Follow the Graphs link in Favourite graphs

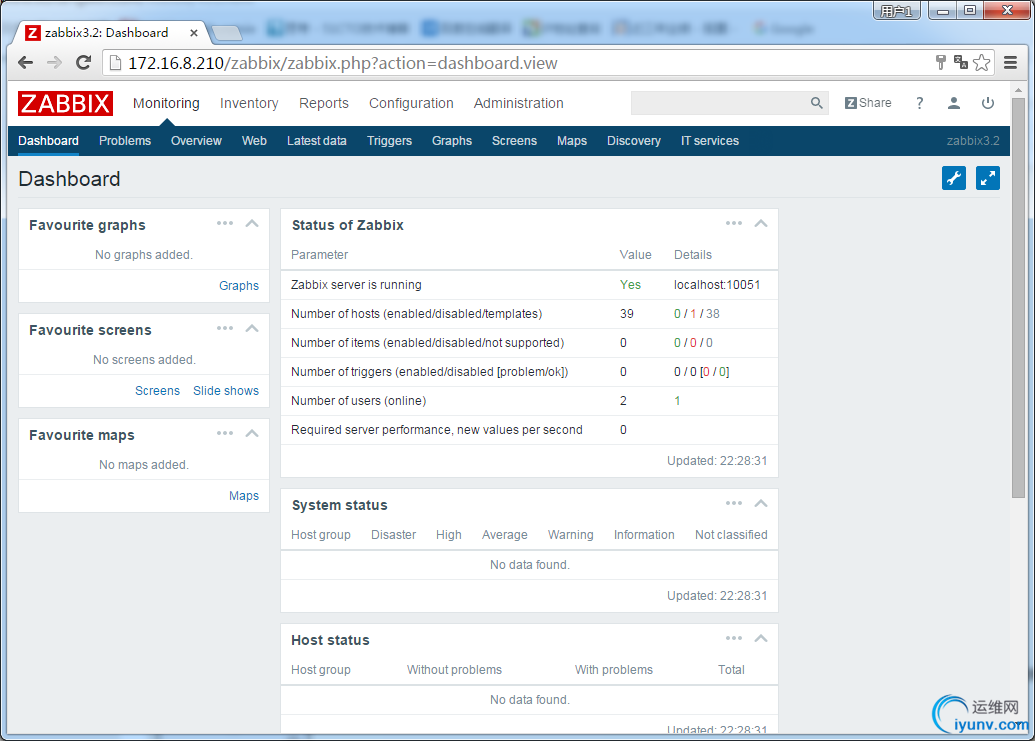[x=239, y=286]
